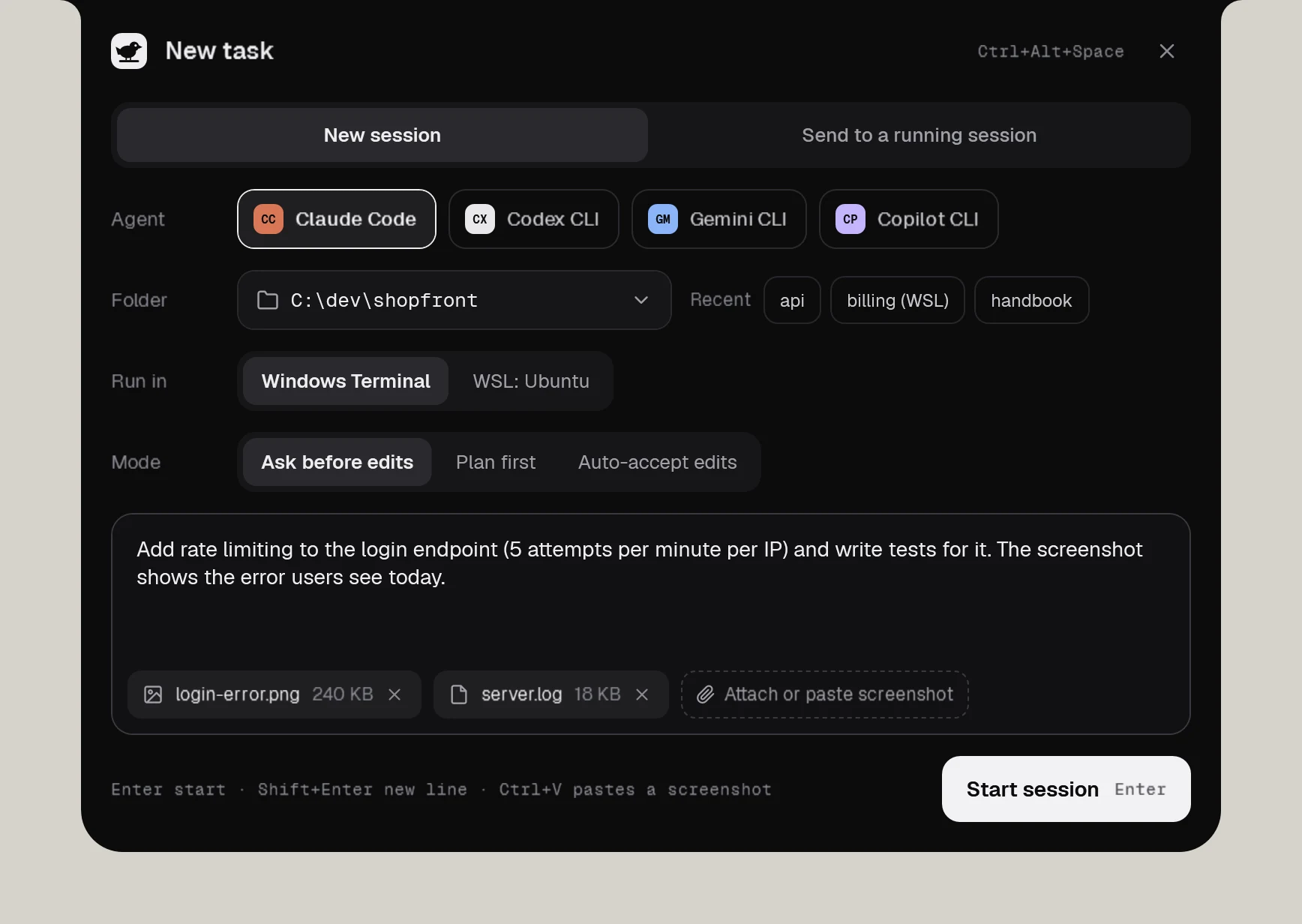Click the Ctrl+V pastes a screenshot hint
1302x924 pixels.
(635, 790)
